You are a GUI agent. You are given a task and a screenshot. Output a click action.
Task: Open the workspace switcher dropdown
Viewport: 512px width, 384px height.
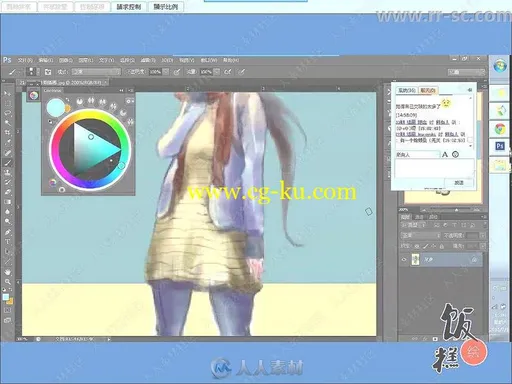point(466,72)
